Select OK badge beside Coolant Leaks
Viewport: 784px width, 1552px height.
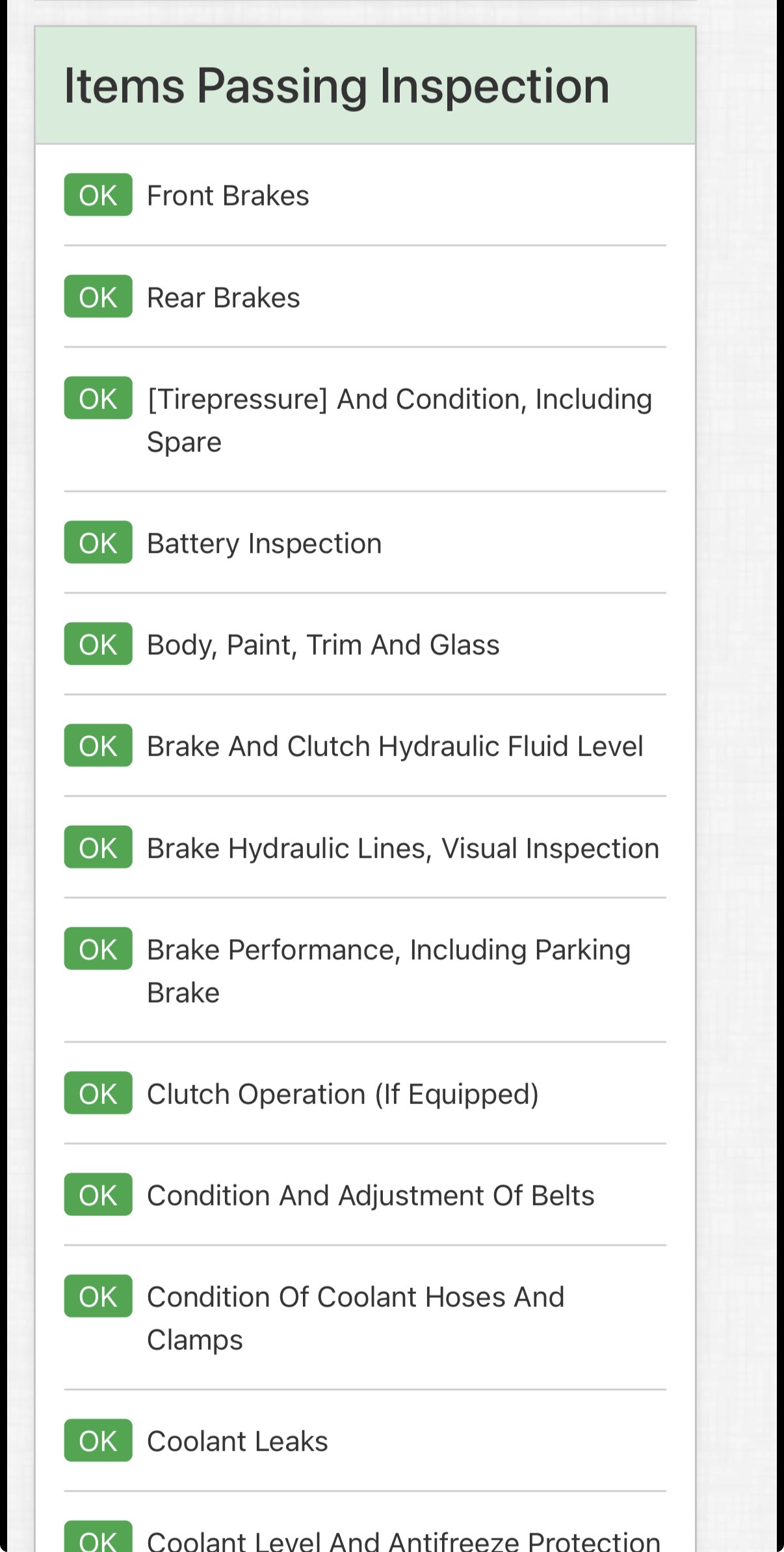click(x=98, y=1441)
